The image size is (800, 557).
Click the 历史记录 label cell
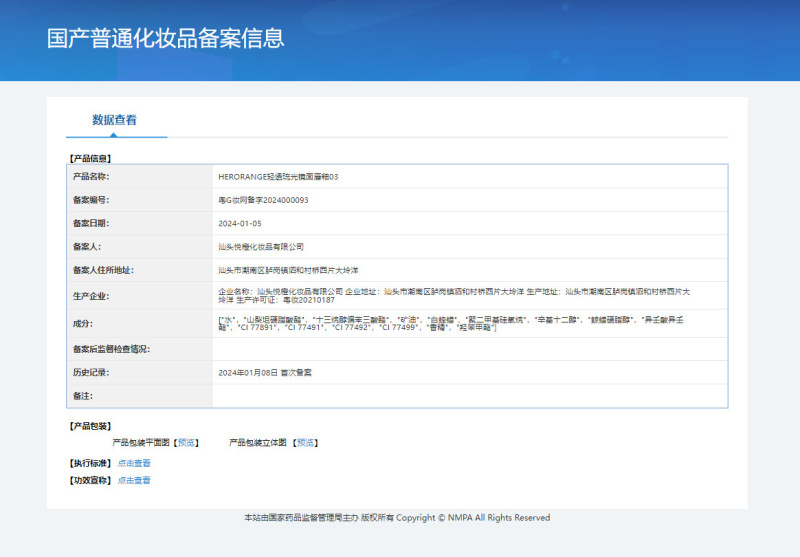click(140, 373)
